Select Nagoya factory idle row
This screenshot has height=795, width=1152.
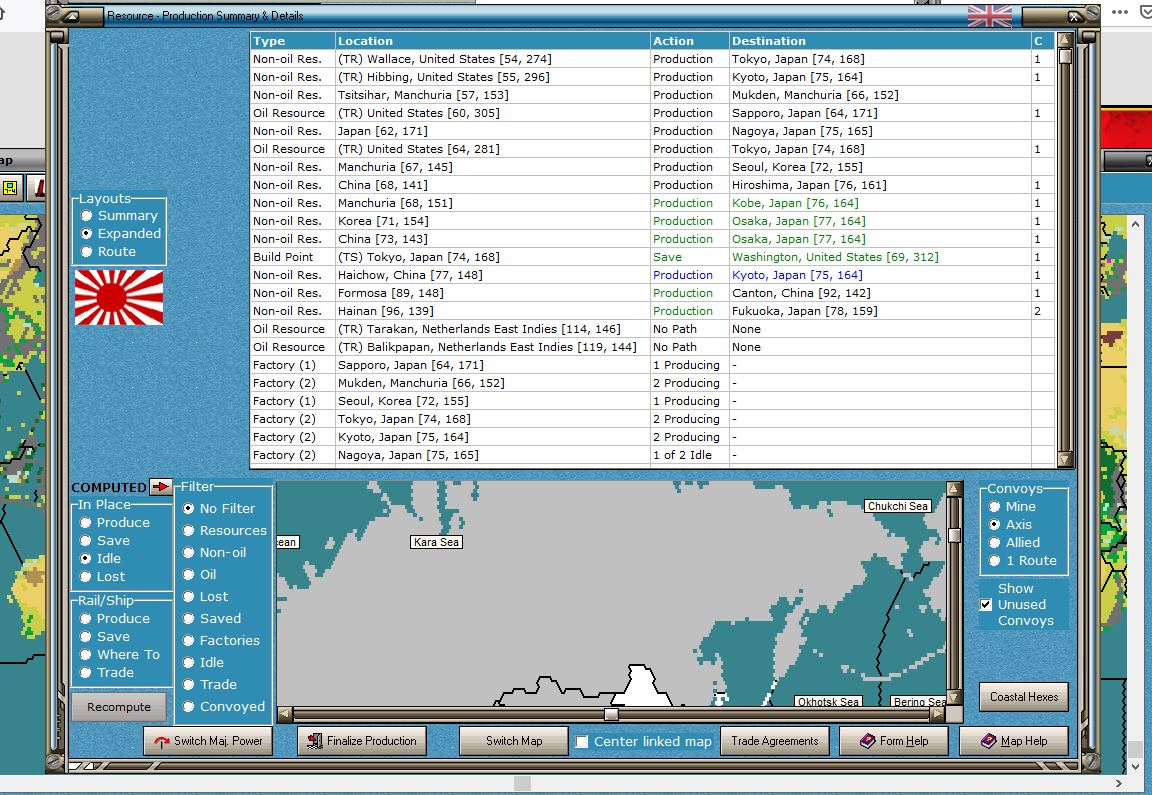(652, 455)
